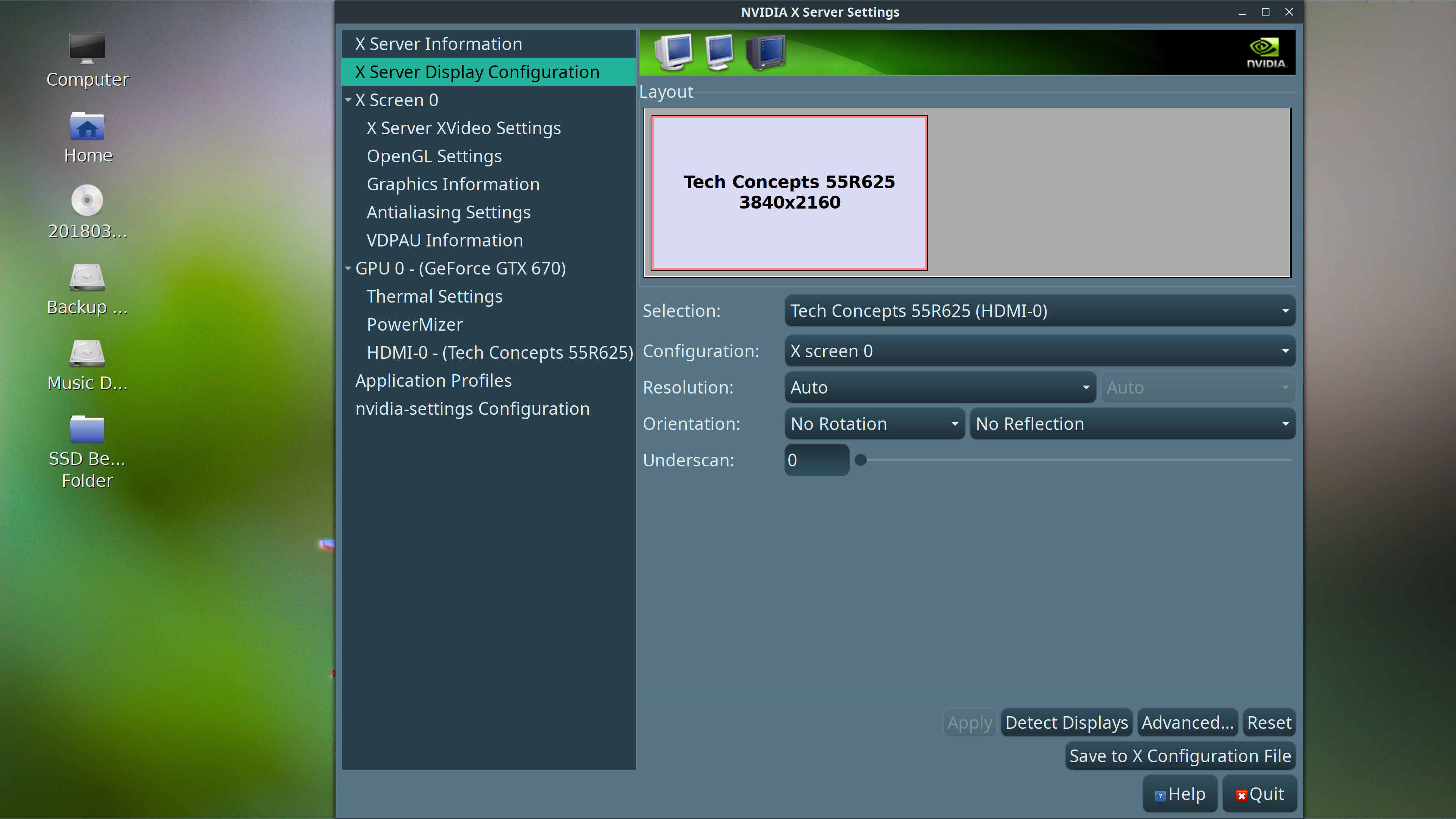Click the Underscan slider handle
1456x819 pixels.
coord(860,460)
